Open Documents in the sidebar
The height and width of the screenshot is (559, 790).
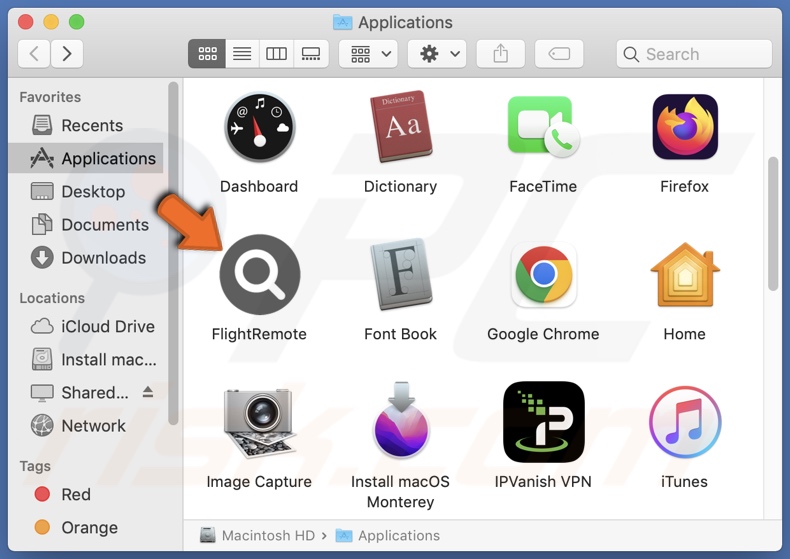click(86, 225)
